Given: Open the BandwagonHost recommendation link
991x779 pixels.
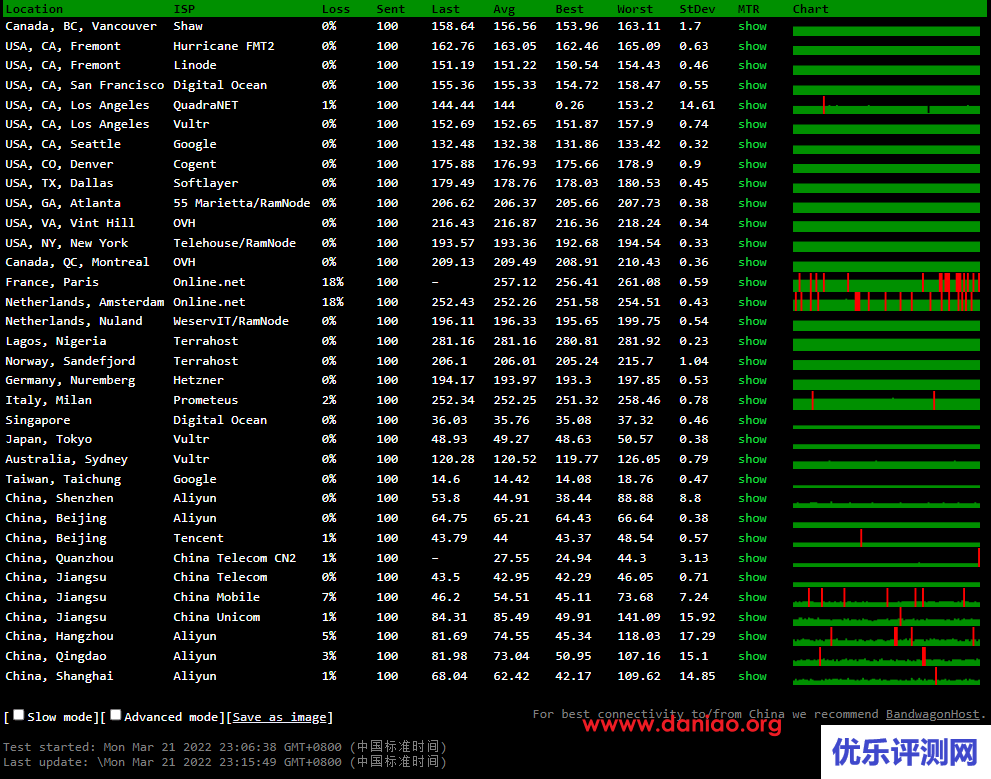Looking at the screenshot, I should 932,714.
